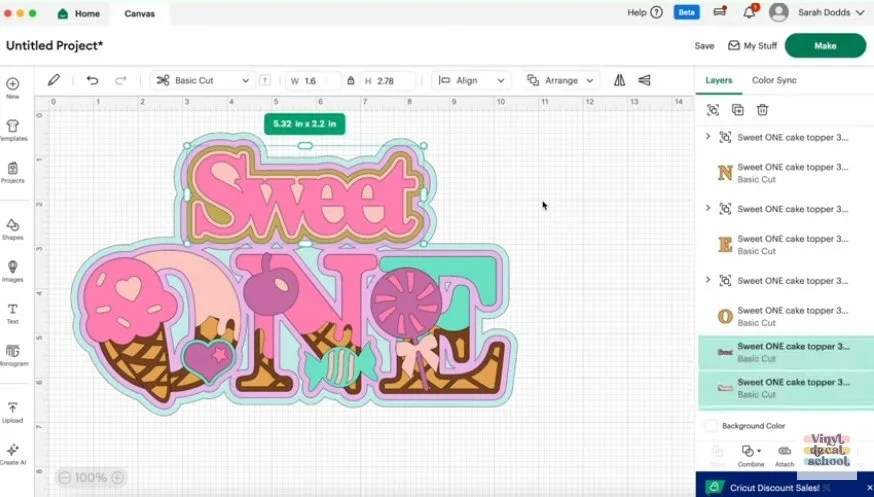Switch to the Layers tab
The width and height of the screenshot is (874, 497).
(718, 80)
